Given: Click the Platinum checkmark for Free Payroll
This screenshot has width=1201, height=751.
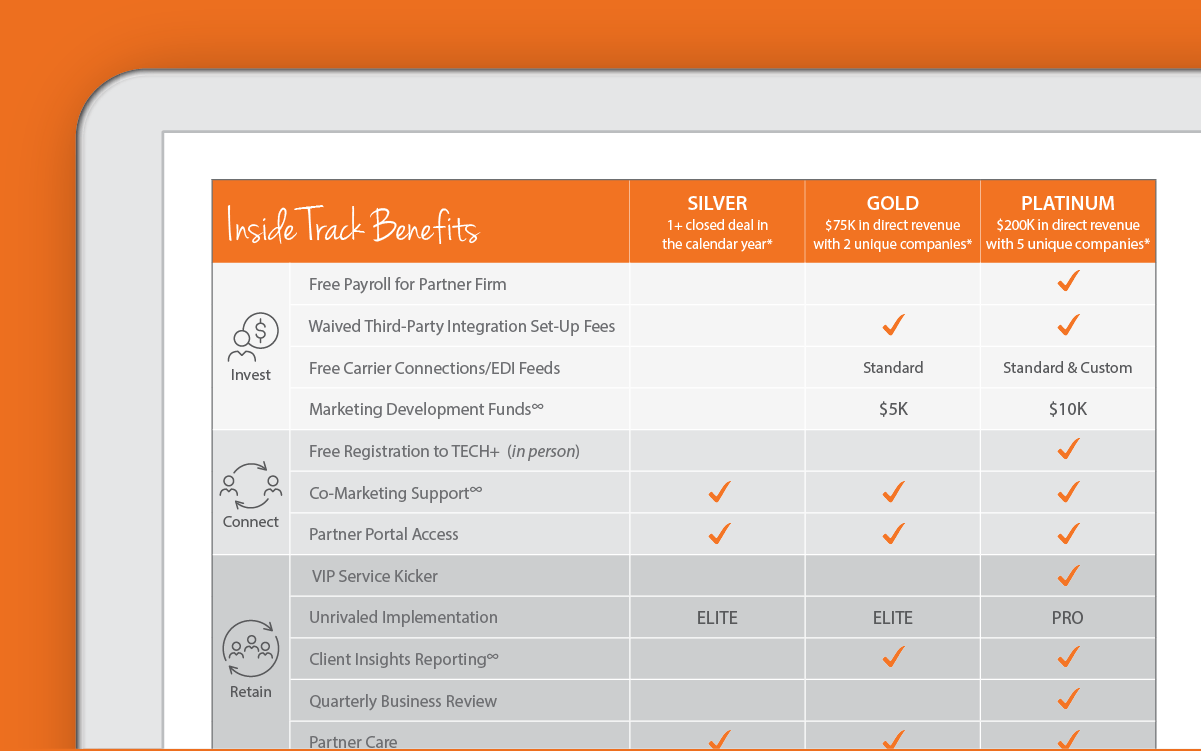Looking at the screenshot, I should point(1068,283).
